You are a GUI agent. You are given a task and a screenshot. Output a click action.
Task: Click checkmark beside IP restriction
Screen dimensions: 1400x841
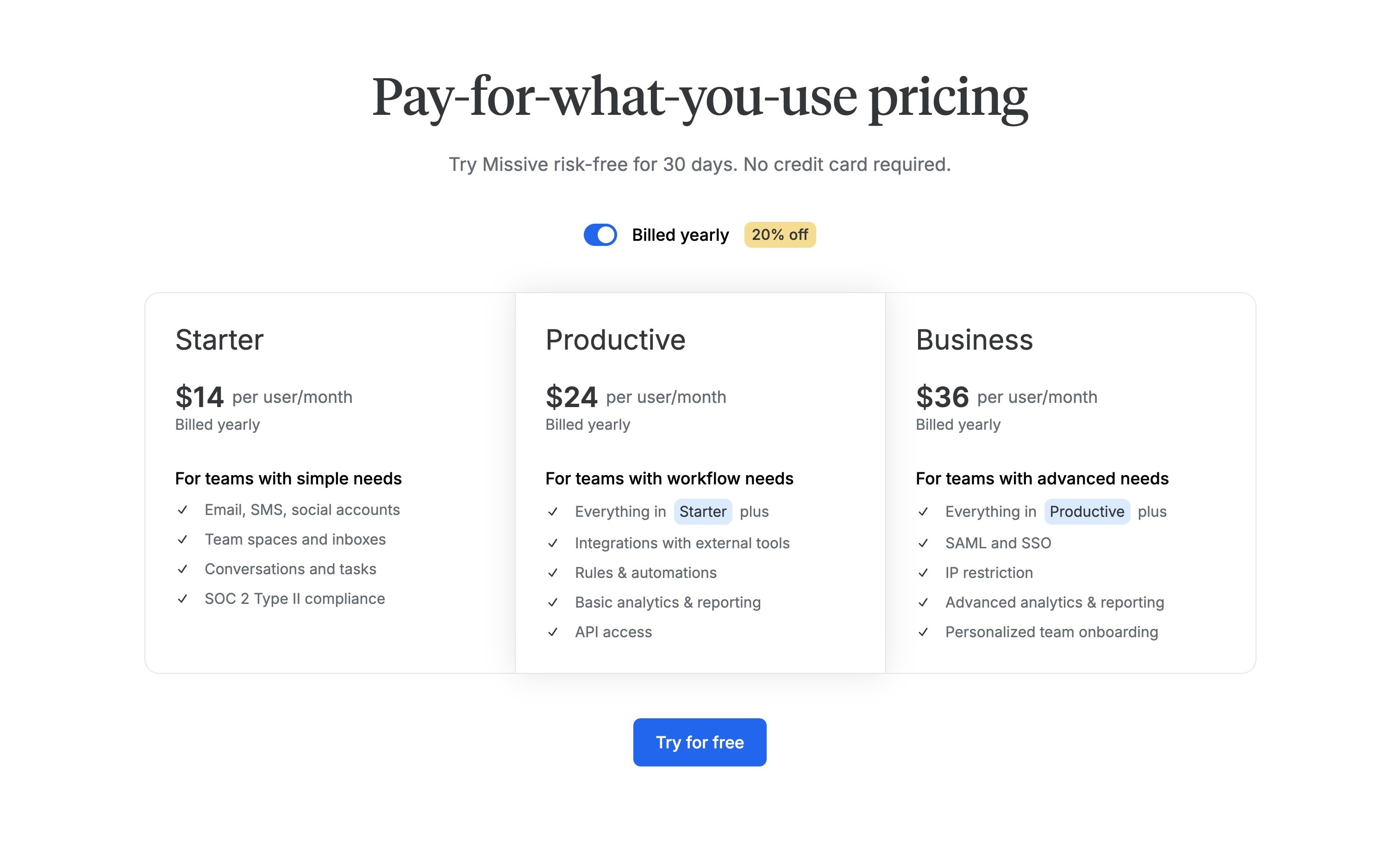click(923, 573)
